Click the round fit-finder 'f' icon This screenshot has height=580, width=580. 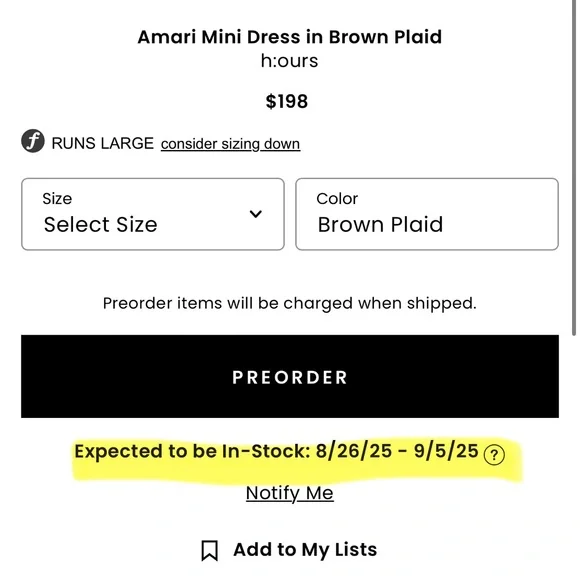click(33, 141)
